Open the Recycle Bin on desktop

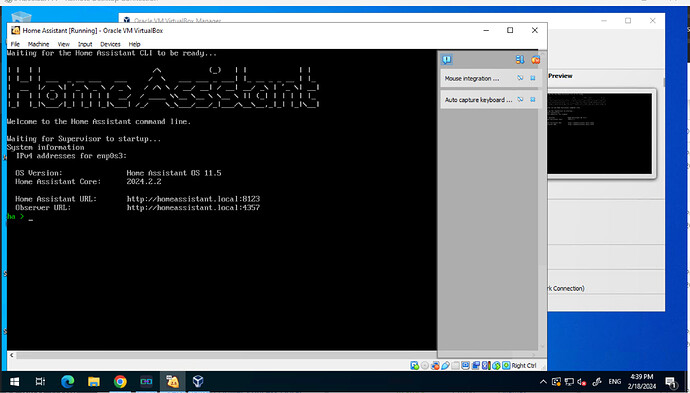[21, 18]
